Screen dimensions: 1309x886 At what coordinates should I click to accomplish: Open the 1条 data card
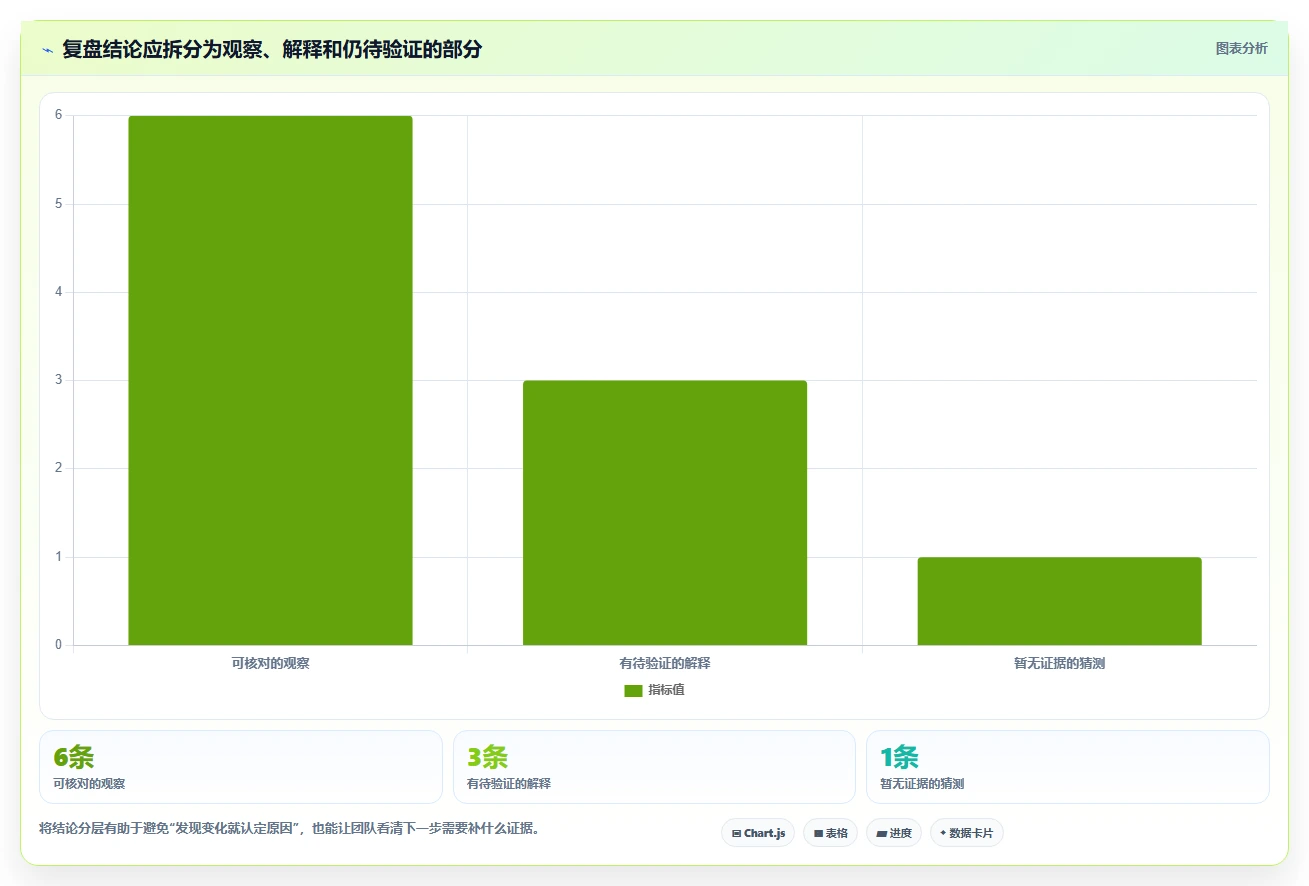1068,767
